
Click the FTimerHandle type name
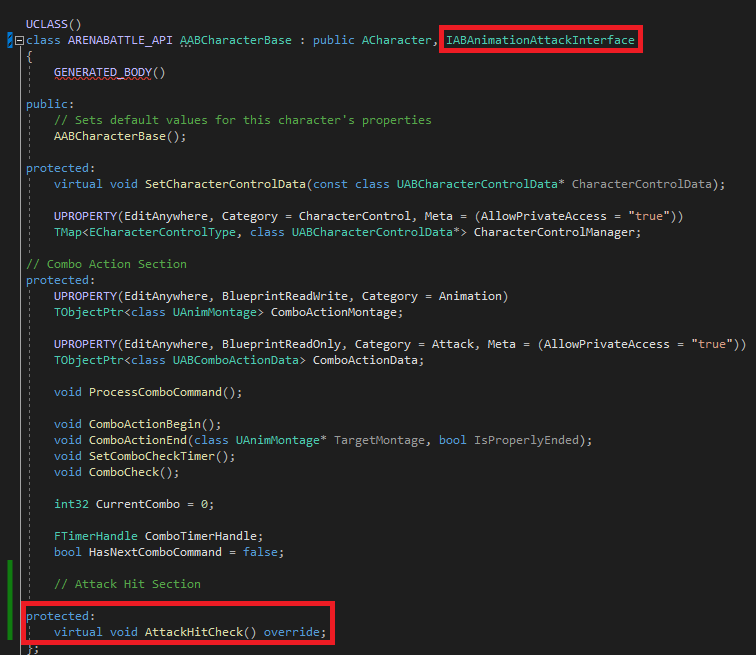click(x=96, y=536)
